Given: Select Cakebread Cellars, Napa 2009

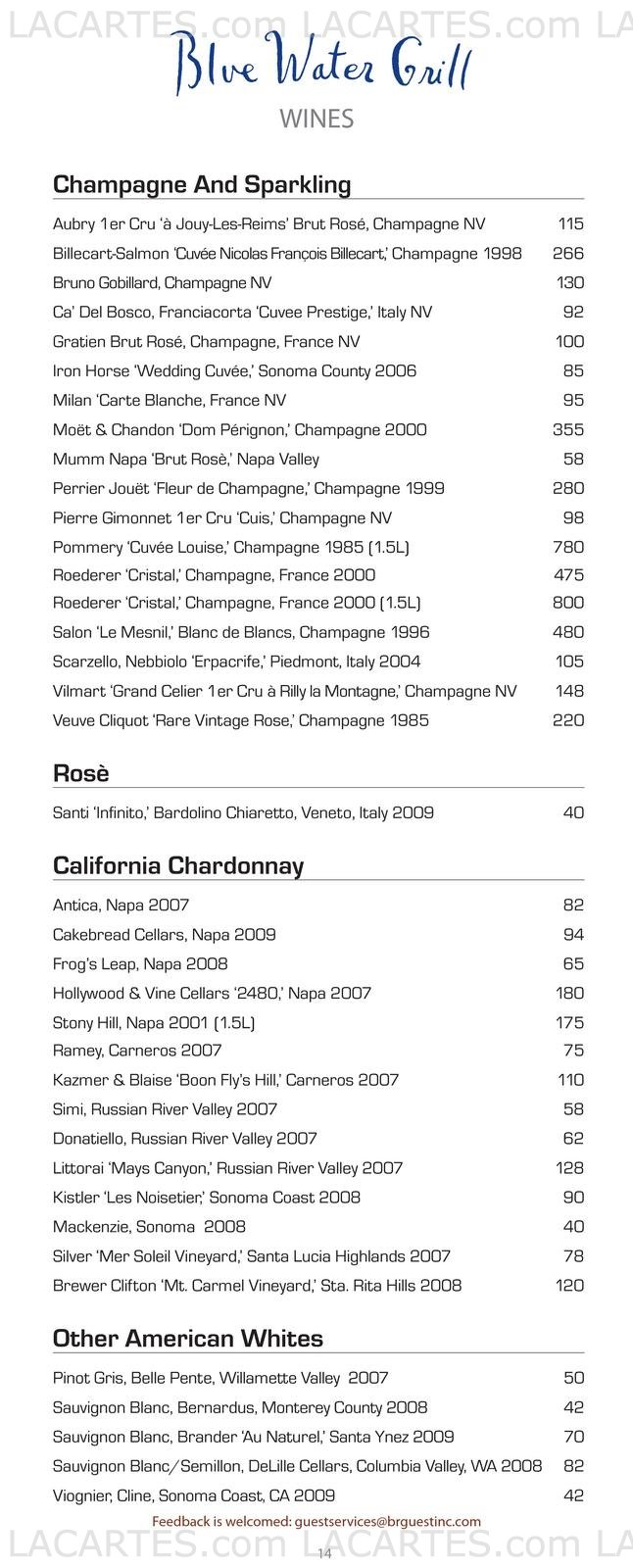Looking at the screenshot, I should 318,934.
